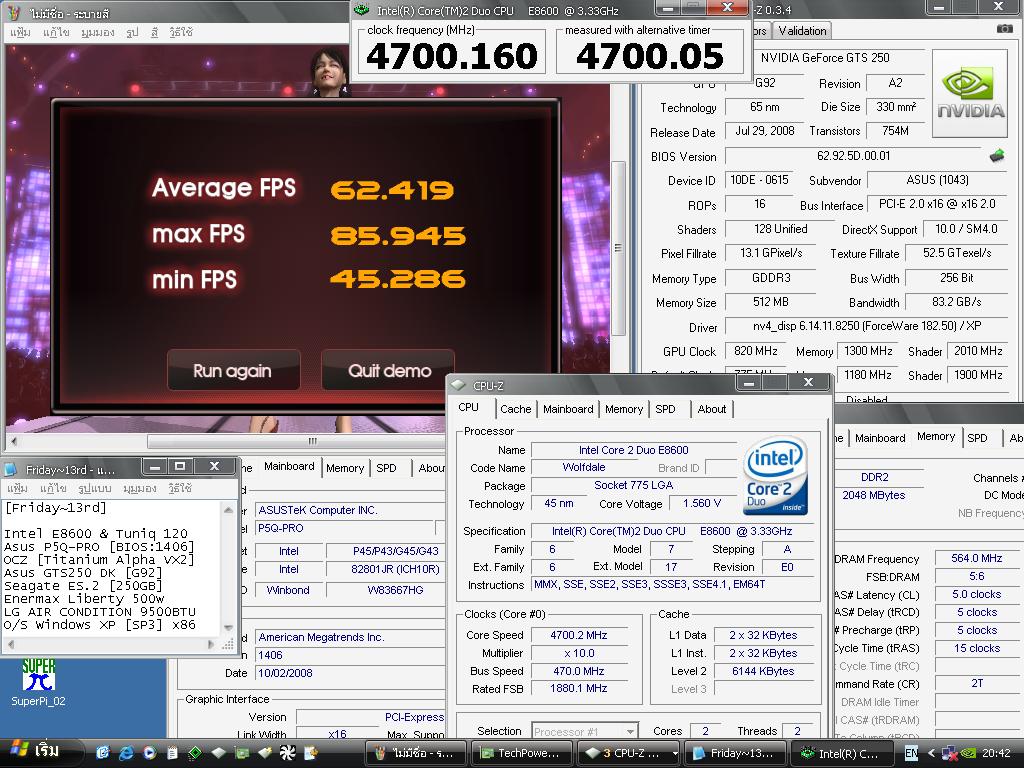Switch to the Friday~13 Notepad taskbar button
The width and height of the screenshot is (1024, 768).
tap(736, 753)
